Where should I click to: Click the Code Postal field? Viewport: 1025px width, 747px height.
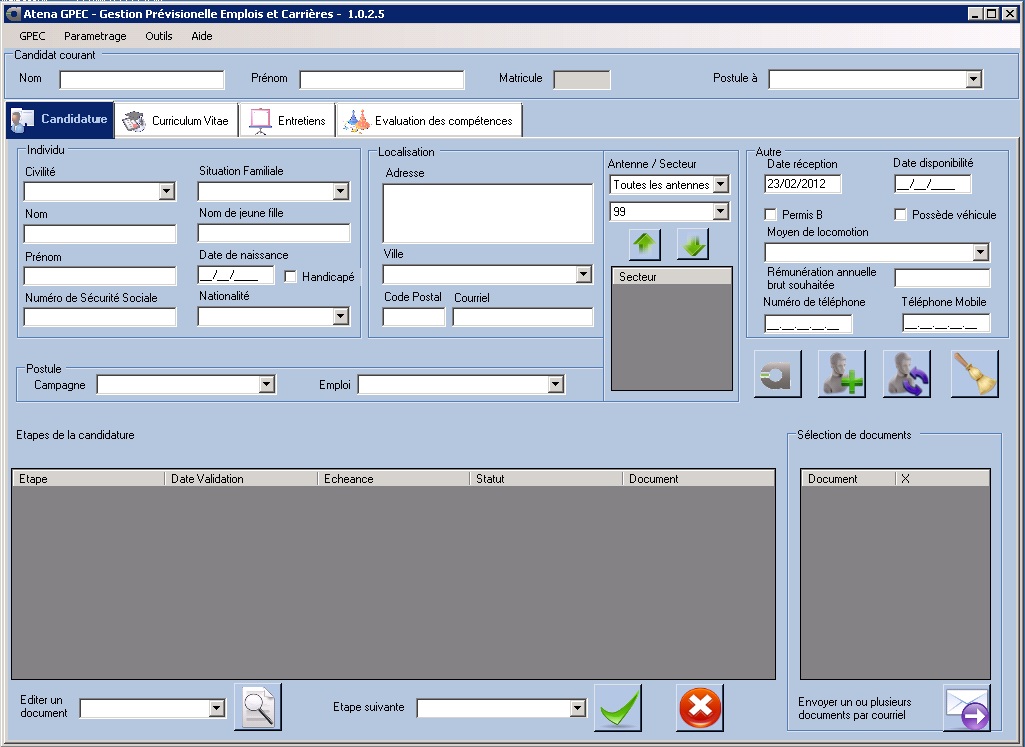coord(414,317)
